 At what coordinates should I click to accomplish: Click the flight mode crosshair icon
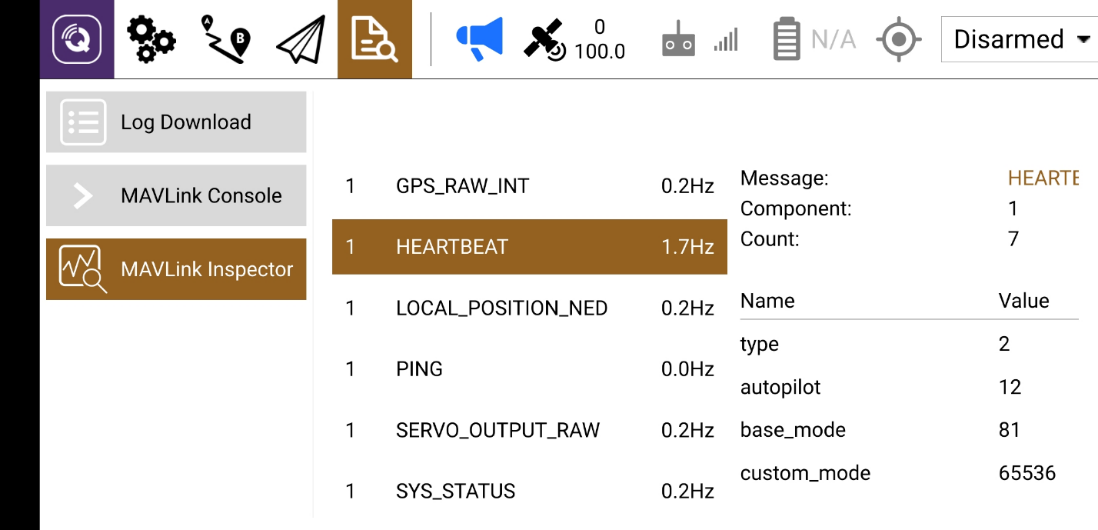[x=898, y=39]
